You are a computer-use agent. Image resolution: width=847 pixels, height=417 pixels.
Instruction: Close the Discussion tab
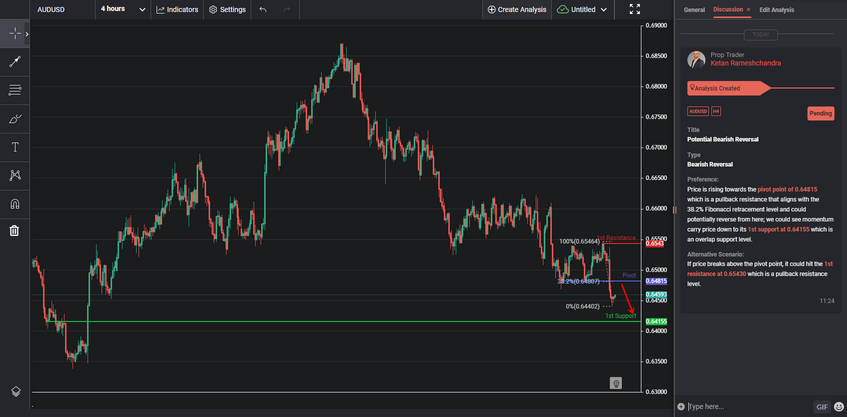coord(748,10)
